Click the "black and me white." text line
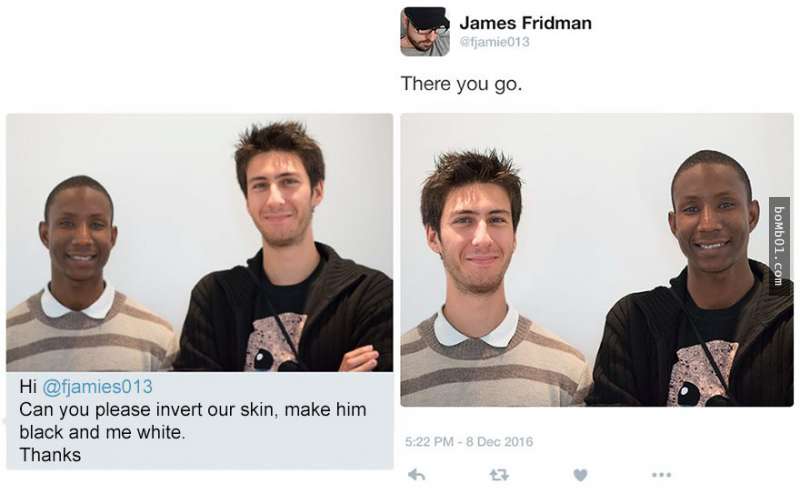The image size is (800, 494). (x=102, y=432)
